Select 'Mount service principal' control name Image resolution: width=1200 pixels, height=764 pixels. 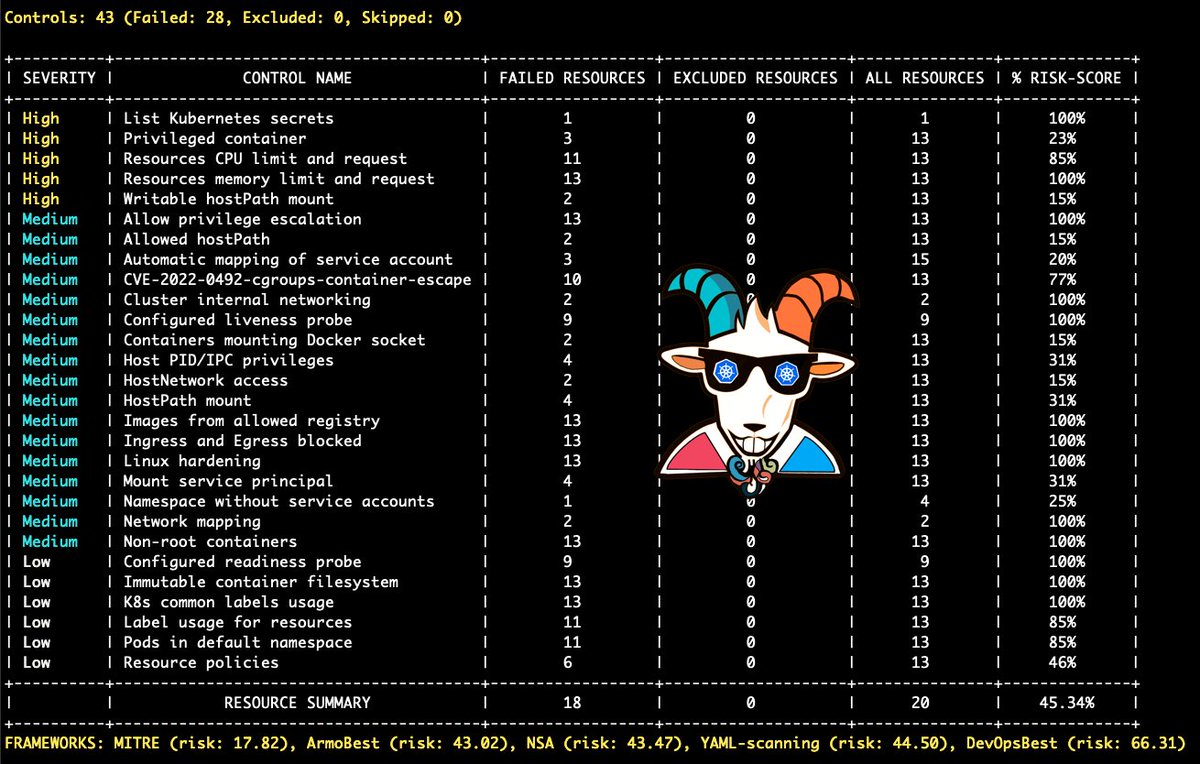[x=229, y=481]
